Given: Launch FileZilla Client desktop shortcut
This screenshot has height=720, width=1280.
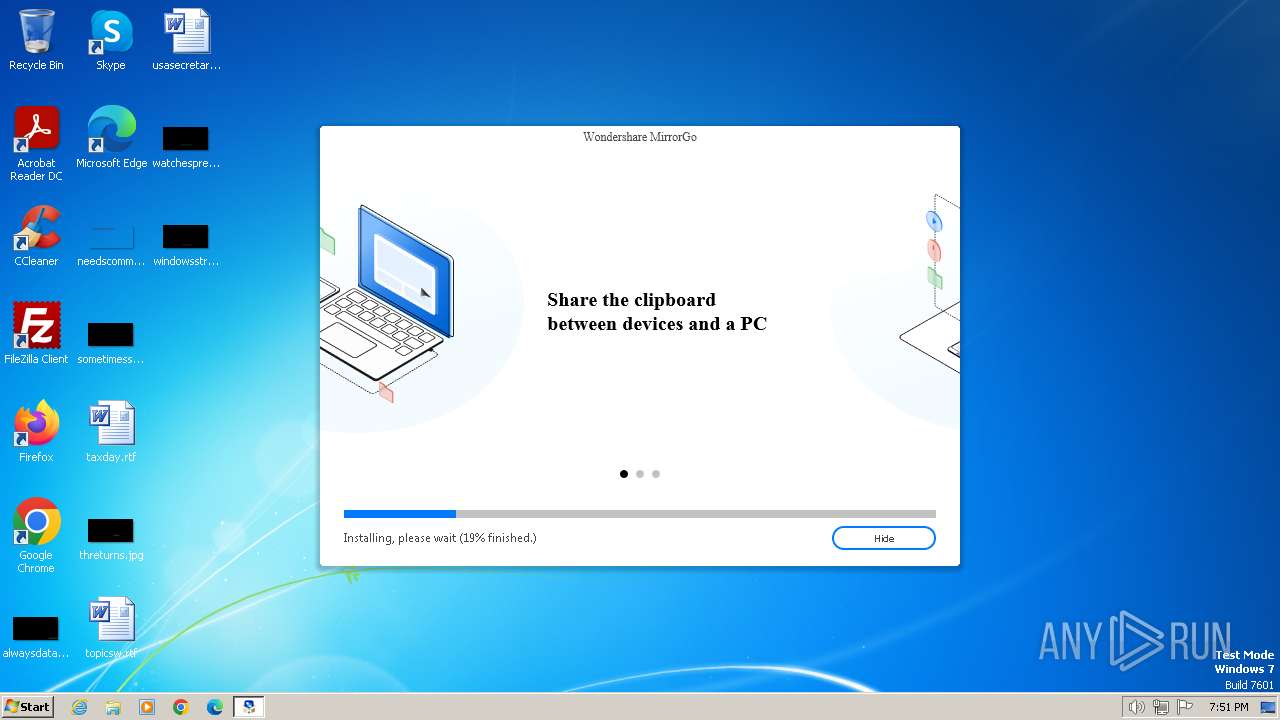Looking at the screenshot, I should tap(36, 334).
